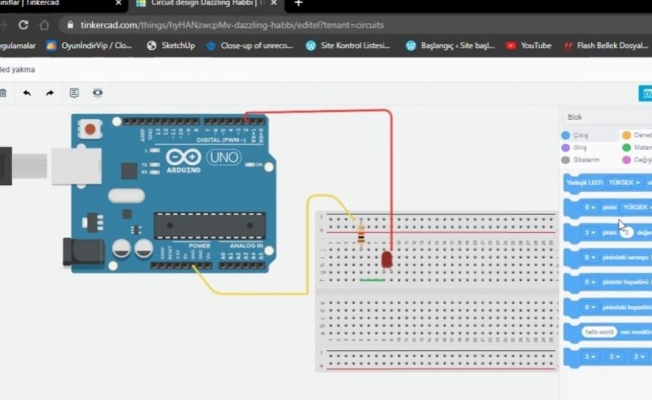
Task: Select the purple Giriş block category
Action: pyautogui.click(x=566, y=147)
